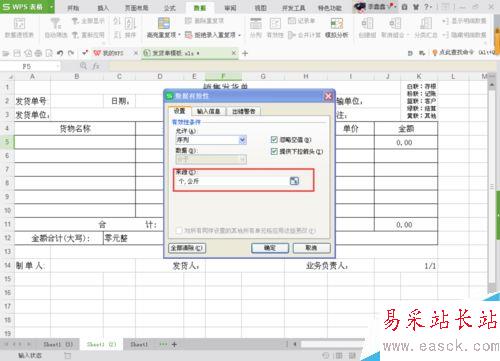This screenshot has height=361, width=500.
Task: Open the Insert (插入) ribbon tab
Action: pos(103,8)
